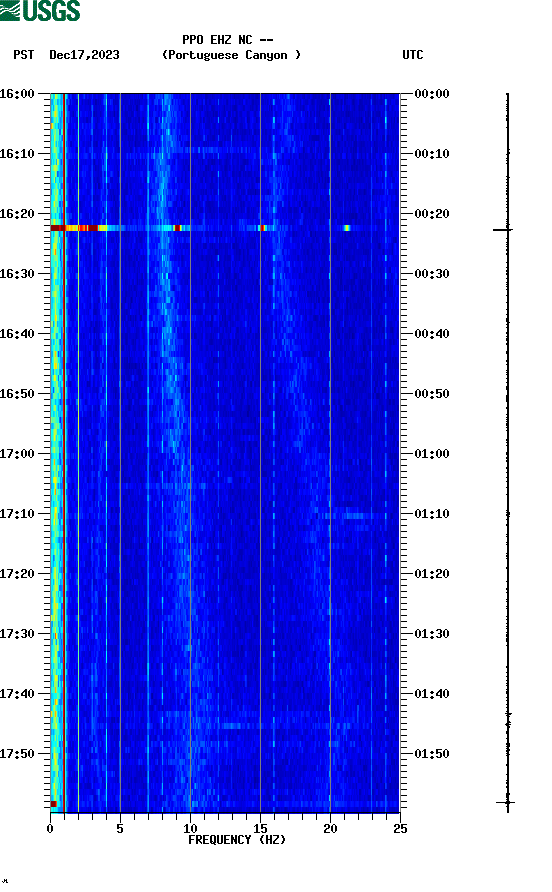
Task: Click the '25' frequency axis label
Action: pos(400,829)
